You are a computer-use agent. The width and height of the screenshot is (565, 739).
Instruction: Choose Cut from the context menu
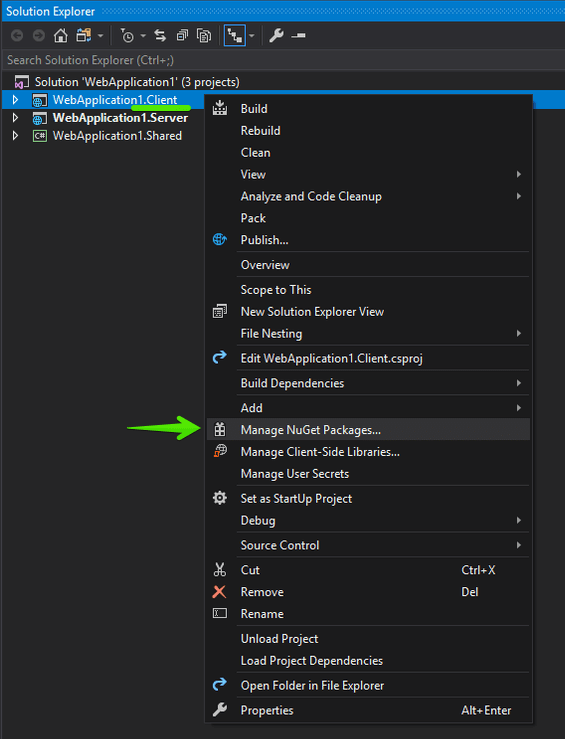[x=368, y=570]
